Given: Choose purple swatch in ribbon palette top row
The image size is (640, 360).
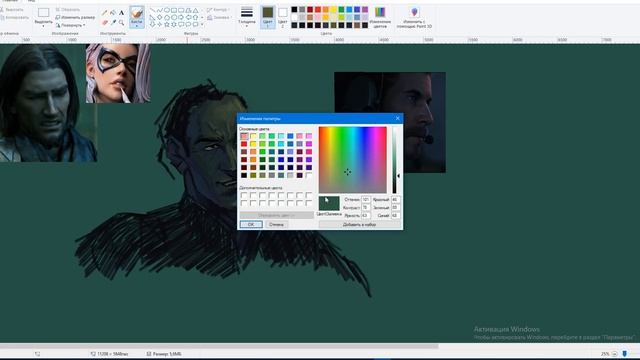Looking at the screenshot, I should click(365, 9).
